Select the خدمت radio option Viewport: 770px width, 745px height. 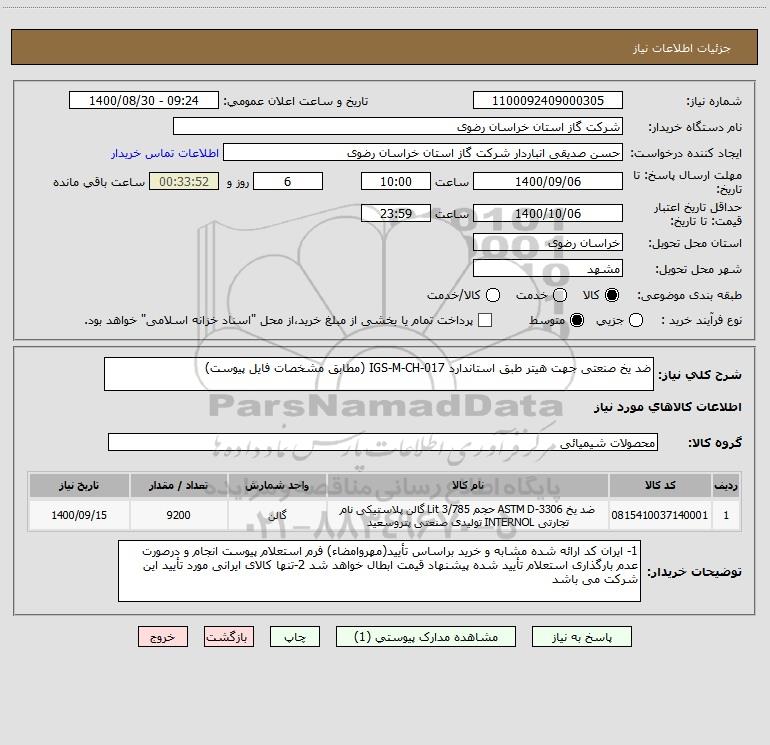pos(560,295)
